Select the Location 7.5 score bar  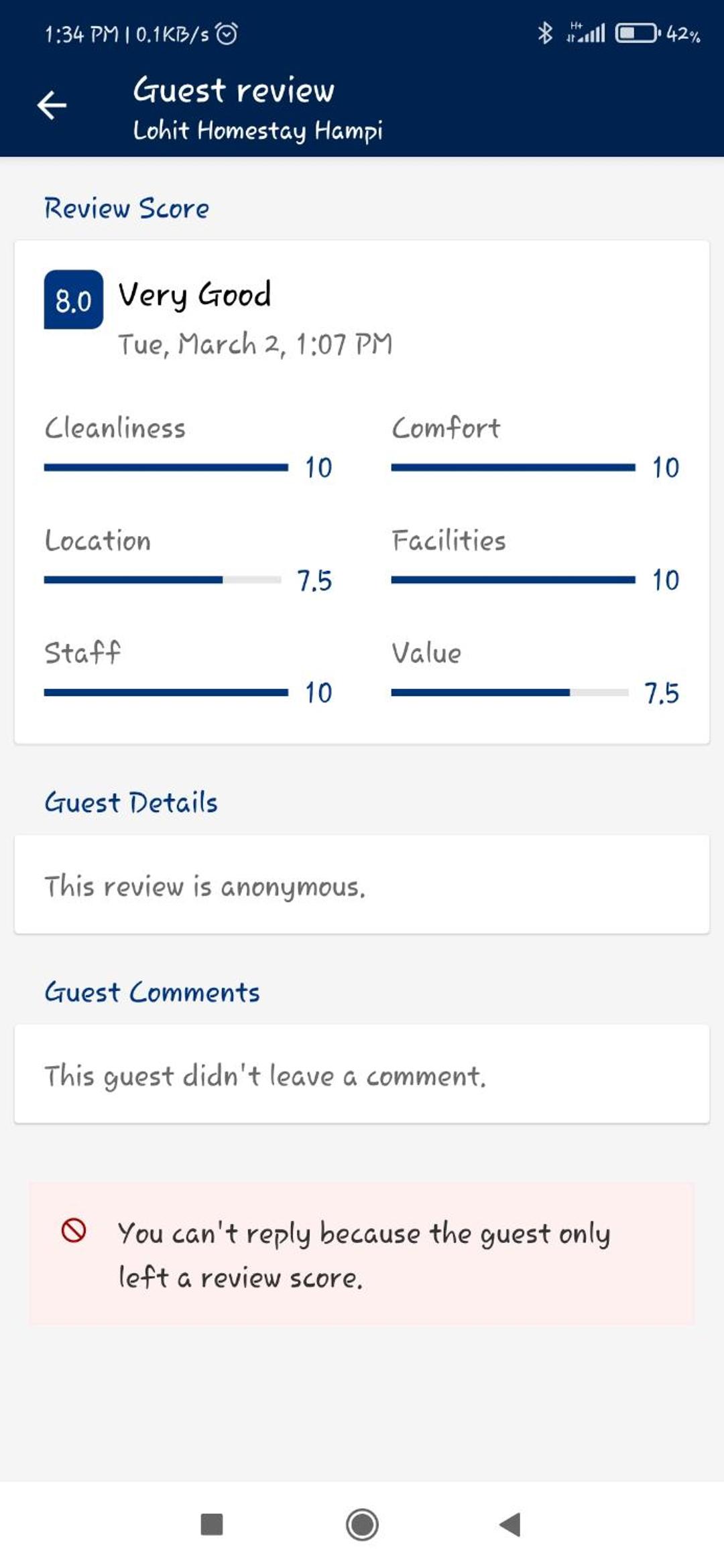(x=163, y=580)
